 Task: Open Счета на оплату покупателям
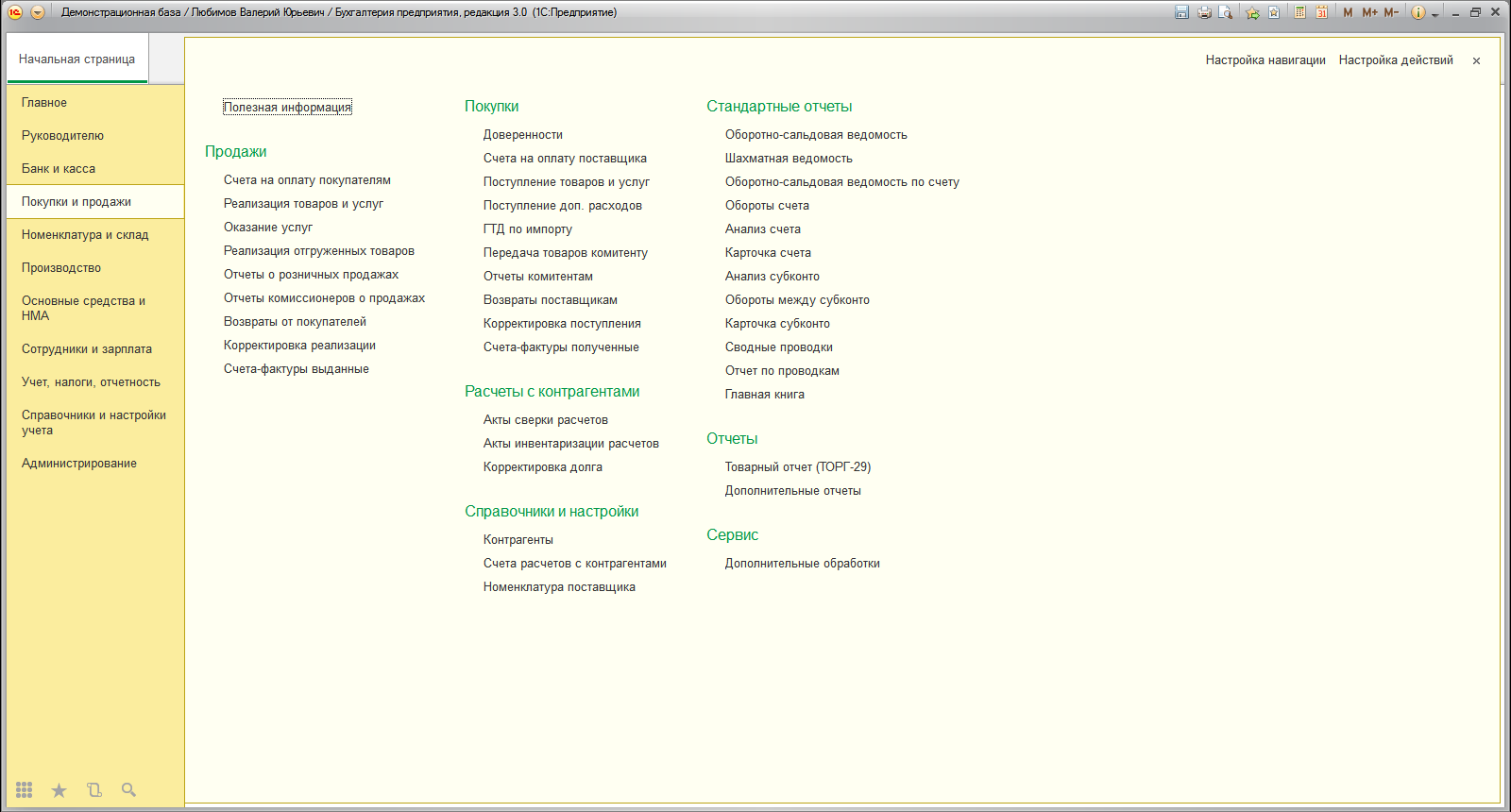click(x=307, y=179)
